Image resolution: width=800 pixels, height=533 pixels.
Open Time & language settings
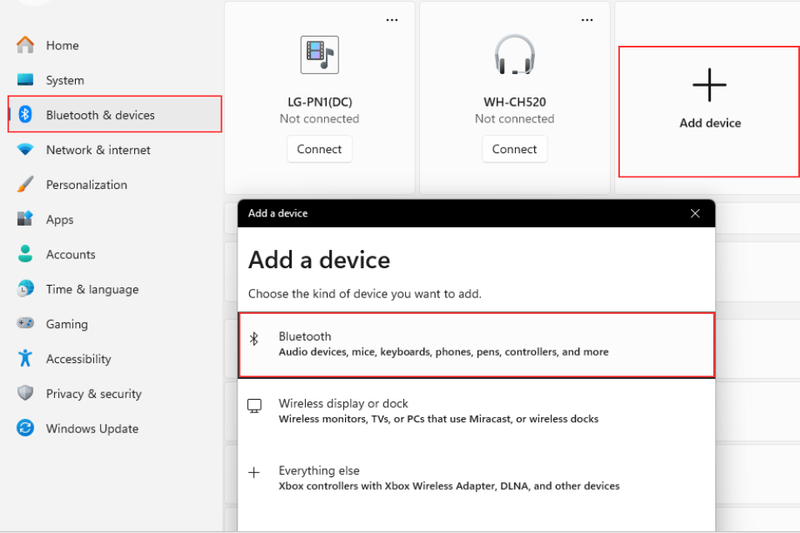tap(115, 289)
